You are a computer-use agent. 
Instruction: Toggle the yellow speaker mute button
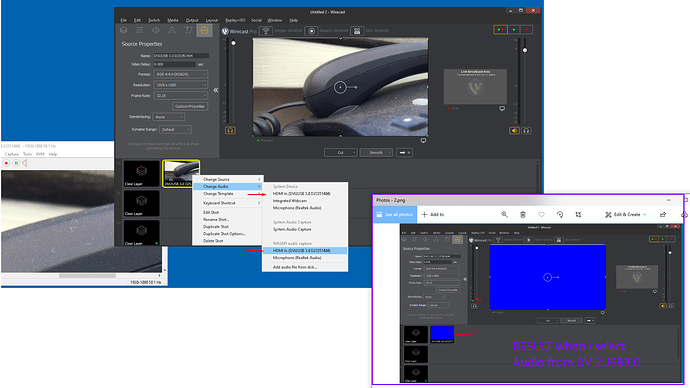click(x=514, y=130)
